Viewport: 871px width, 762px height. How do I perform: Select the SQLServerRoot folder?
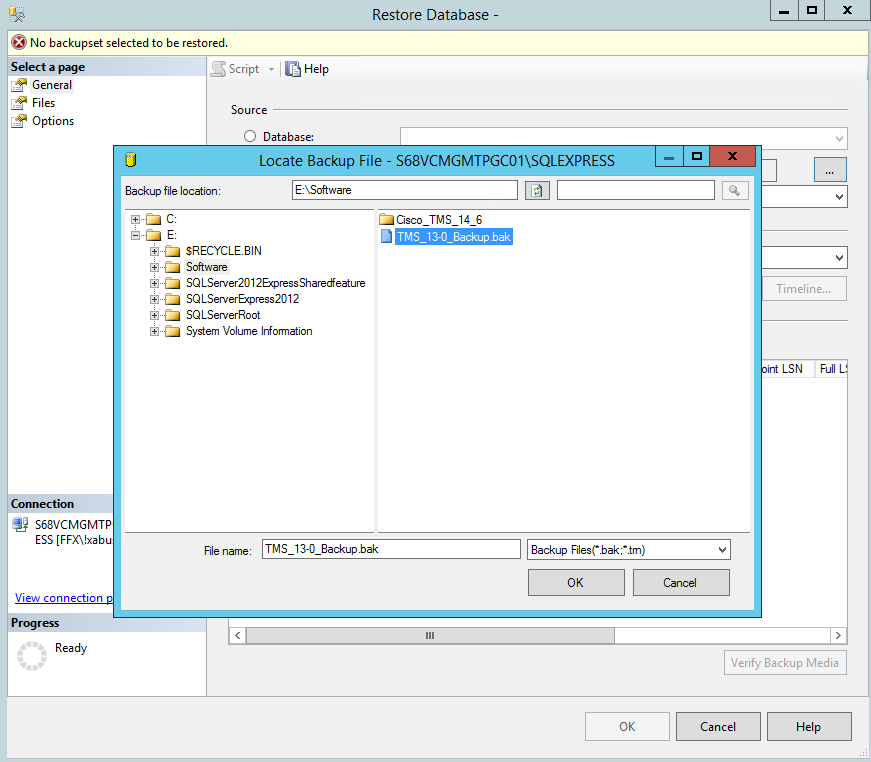coord(222,315)
